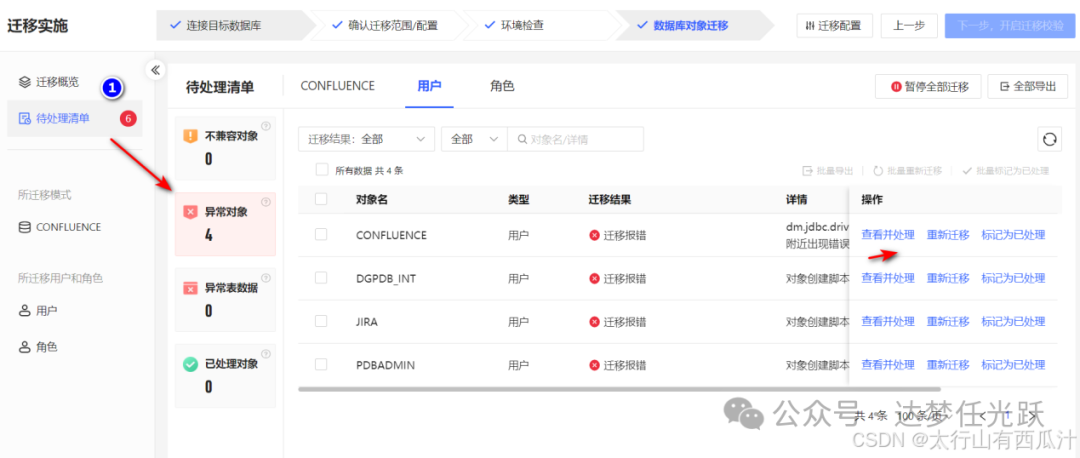Screen dimensions: 1080x458
Task: Toggle the select-all checkbox in table header
Action: pos(321,199)
